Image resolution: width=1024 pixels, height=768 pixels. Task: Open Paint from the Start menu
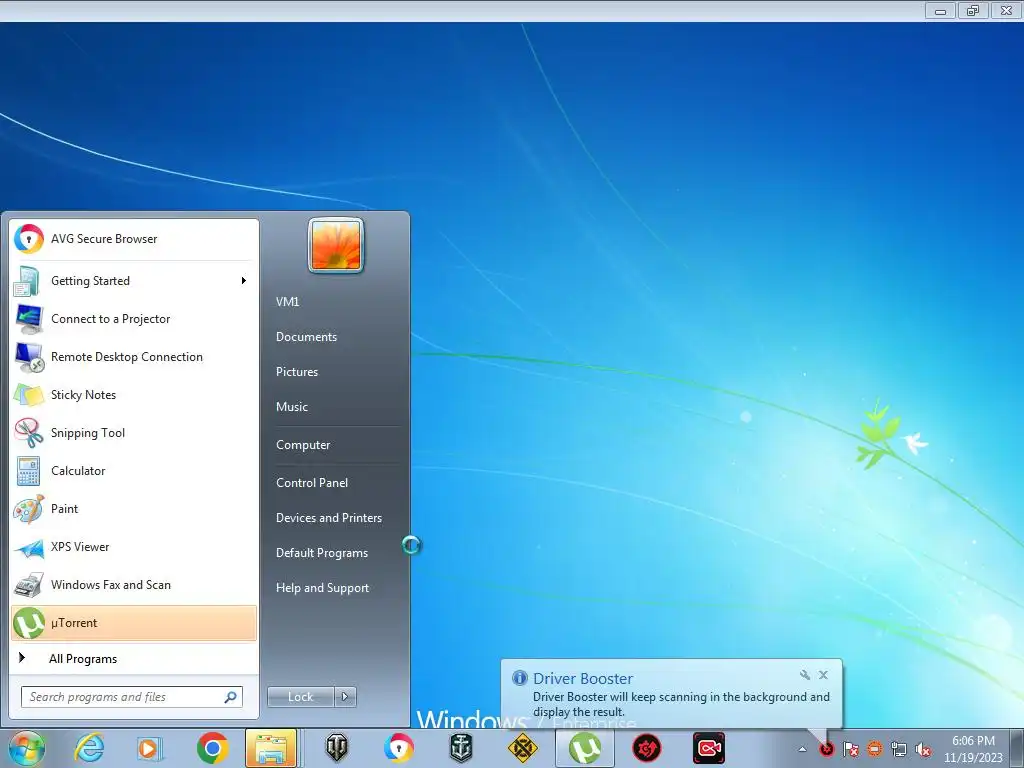[x=134, y=509]
